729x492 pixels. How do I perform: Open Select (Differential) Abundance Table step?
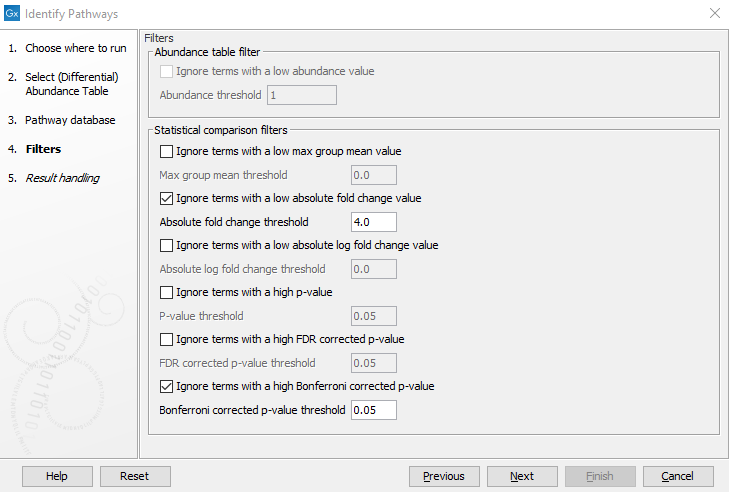point(71,84)
